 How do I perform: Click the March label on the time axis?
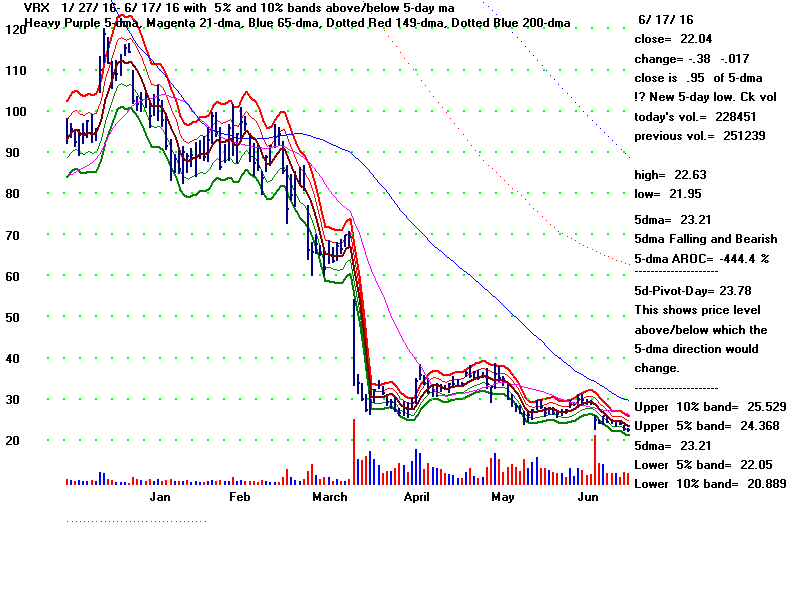(x=330, y=496)
